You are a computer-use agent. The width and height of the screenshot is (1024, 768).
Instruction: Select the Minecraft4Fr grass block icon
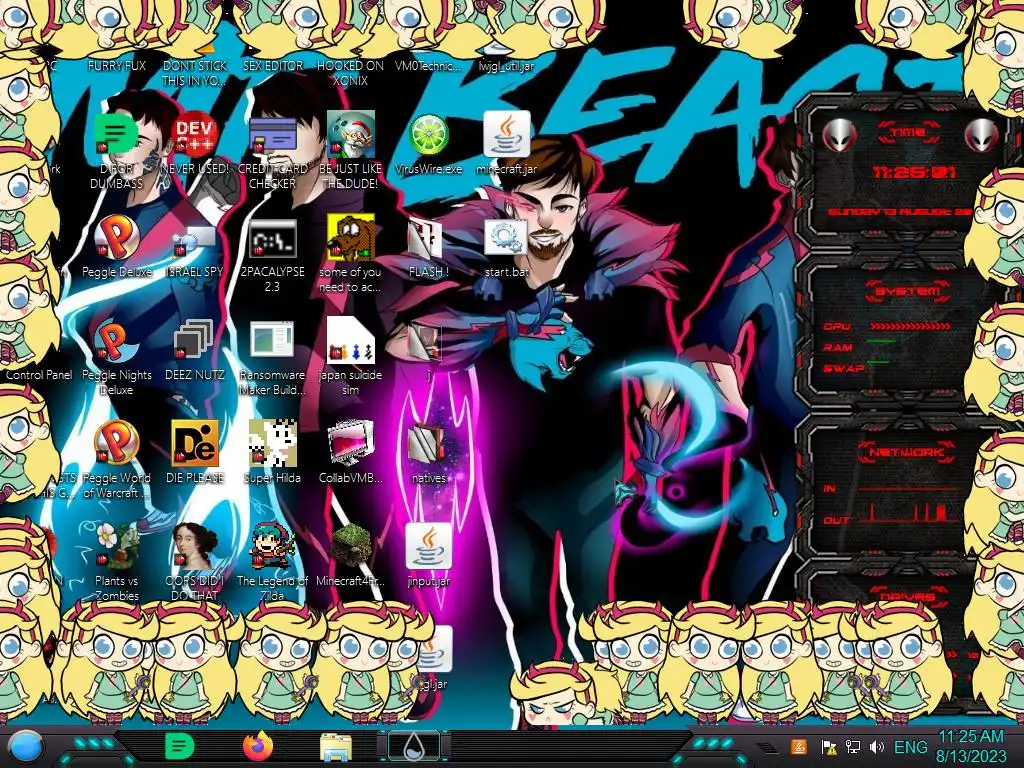(x=351, y=546)
